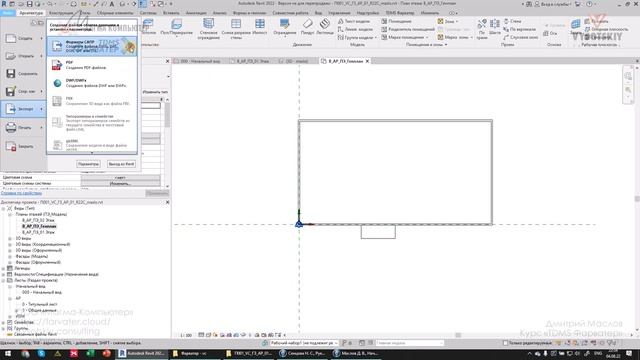This screenshot has width=640, height=360.
Task: Open the Аннотации ribbon tab
Action: [x=196, y=13]
